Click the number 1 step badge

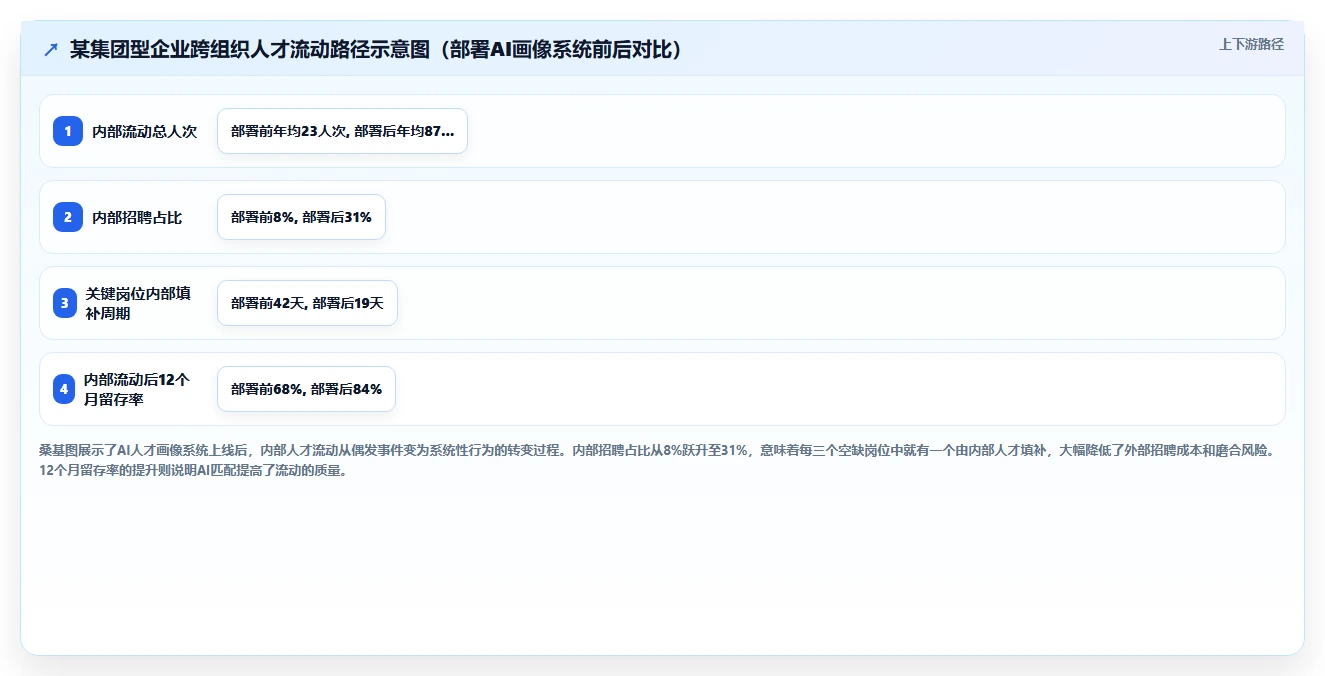[67, 131]
